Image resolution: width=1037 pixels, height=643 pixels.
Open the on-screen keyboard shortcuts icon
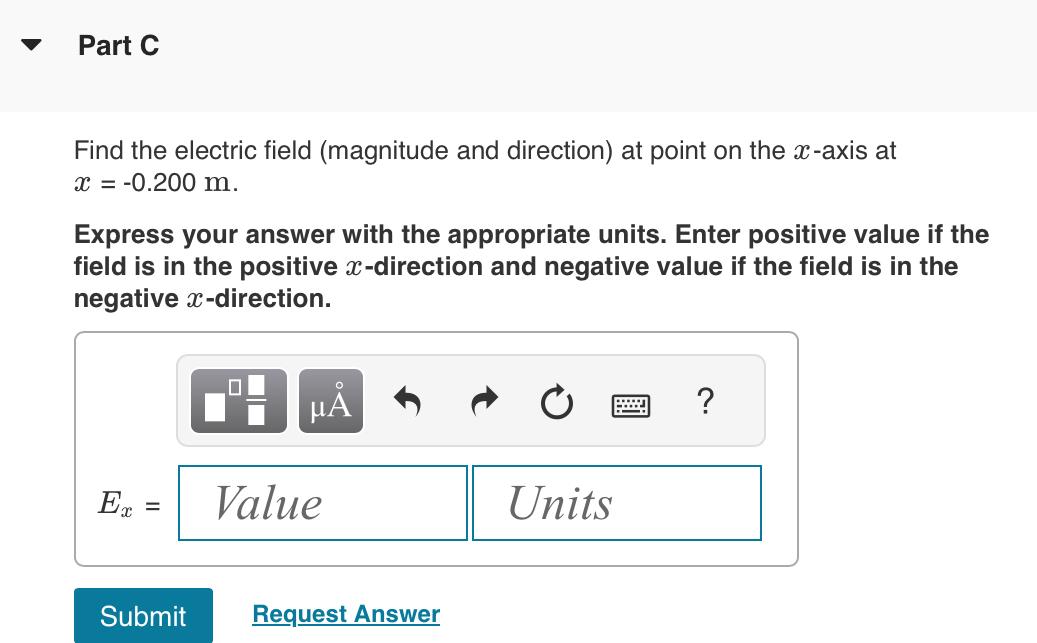coord(632,405)
